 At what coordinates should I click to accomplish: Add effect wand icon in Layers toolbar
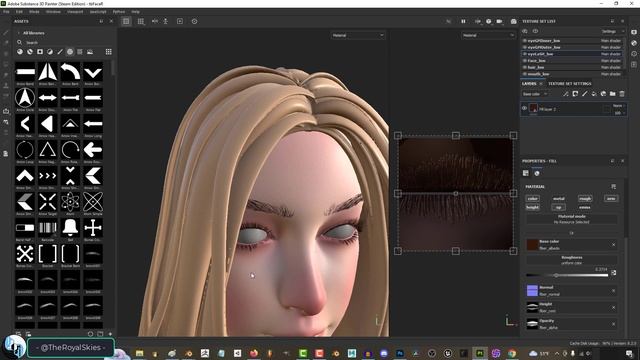(566, 94)
